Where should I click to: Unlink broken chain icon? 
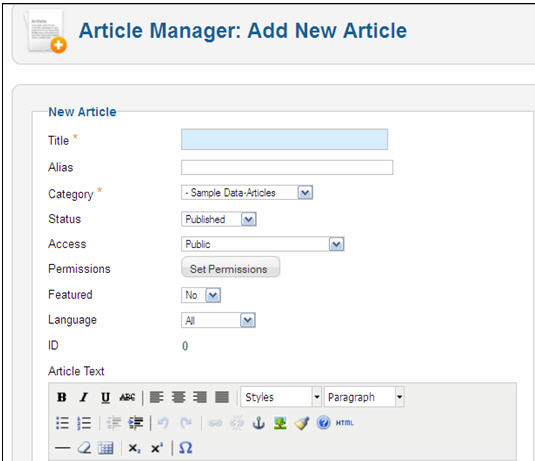pyautogui.click(x=237, y=423)
